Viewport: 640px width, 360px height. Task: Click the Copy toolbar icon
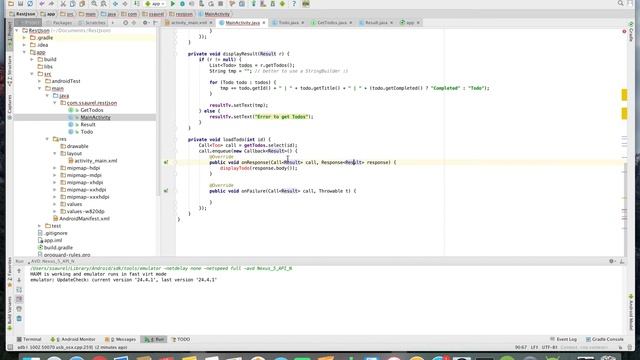click(72, 4)
